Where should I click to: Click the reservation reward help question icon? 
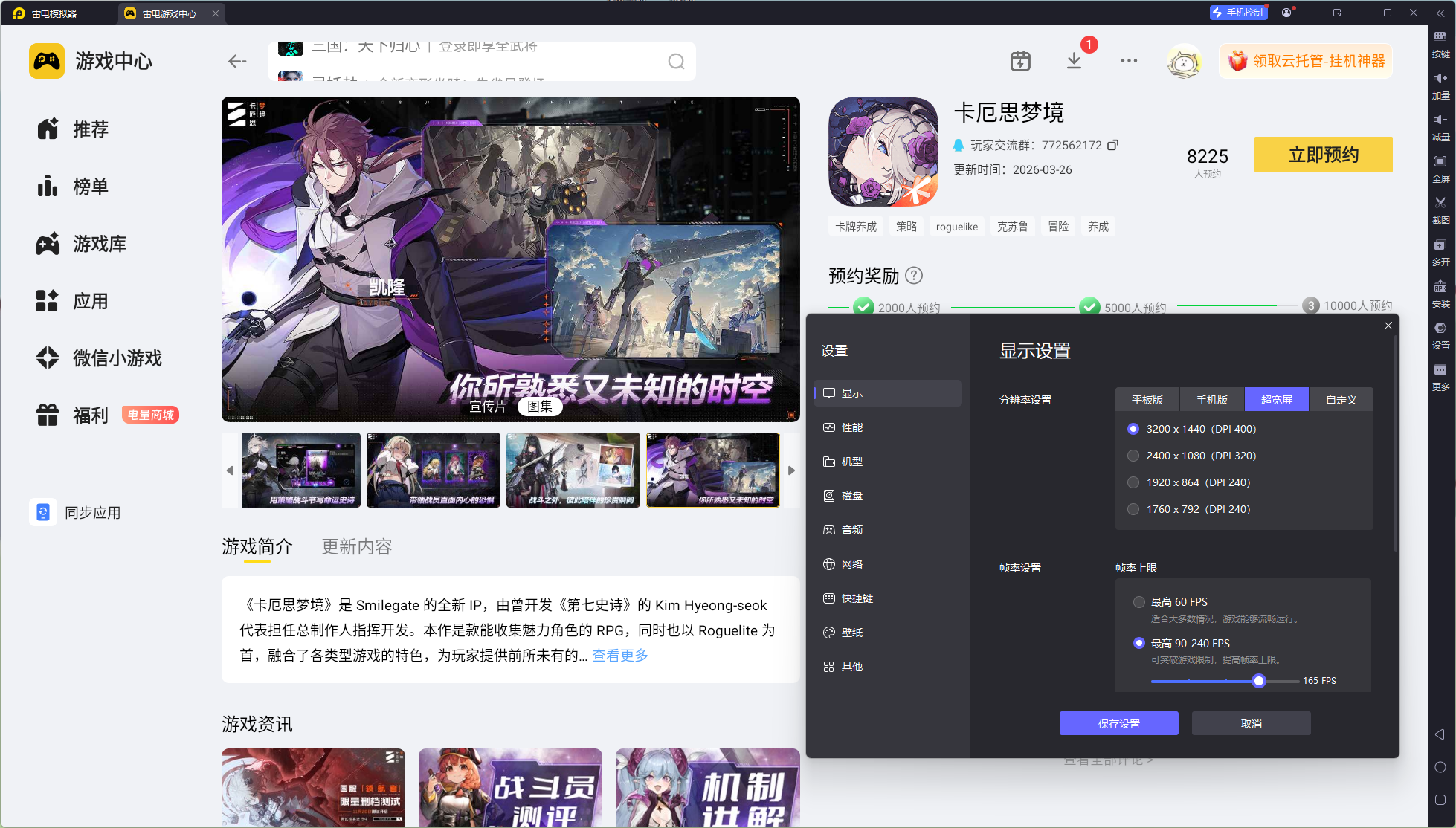(x=914, y=276)
